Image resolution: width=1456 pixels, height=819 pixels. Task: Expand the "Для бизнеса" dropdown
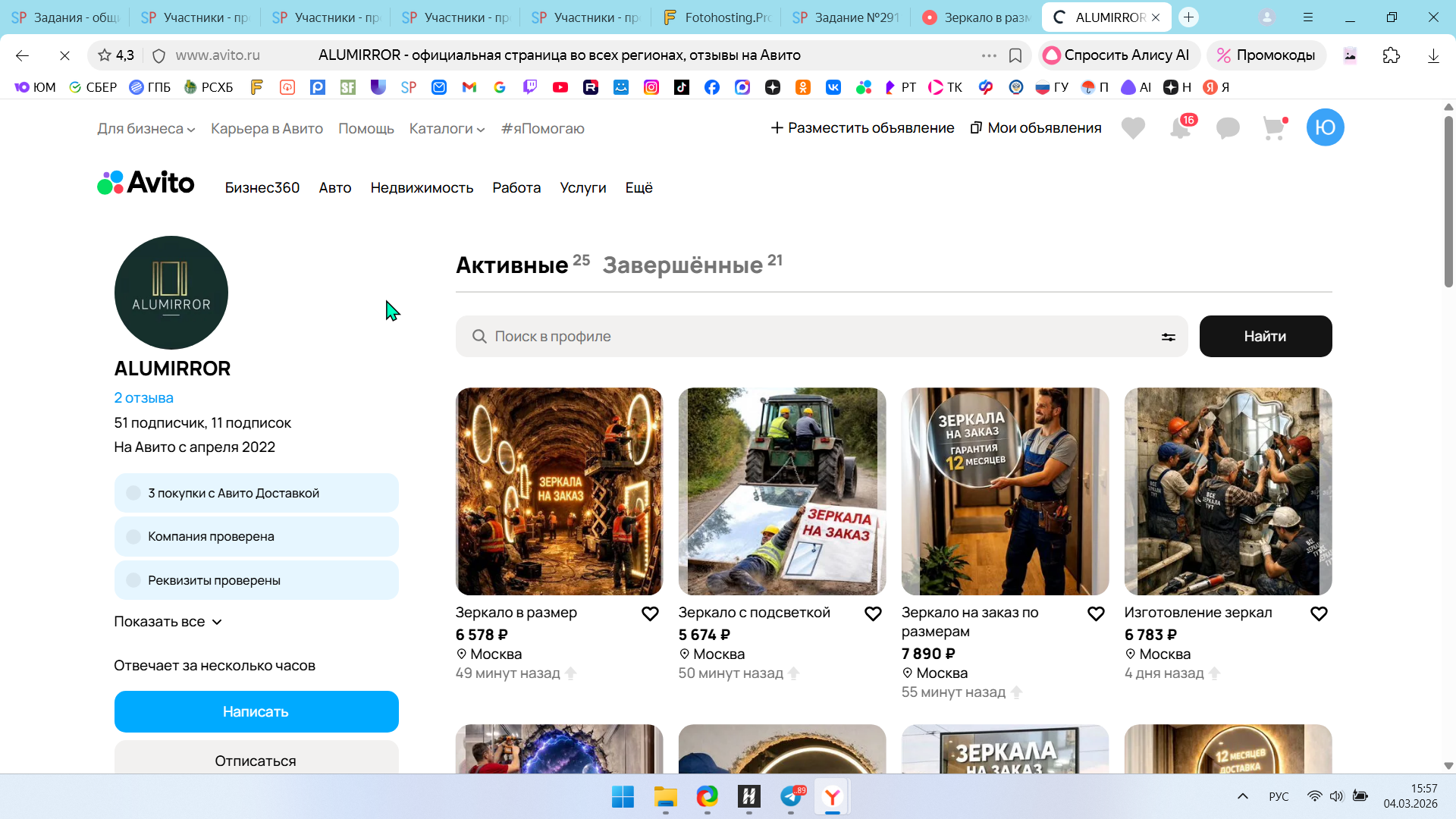tap(146, 129)
